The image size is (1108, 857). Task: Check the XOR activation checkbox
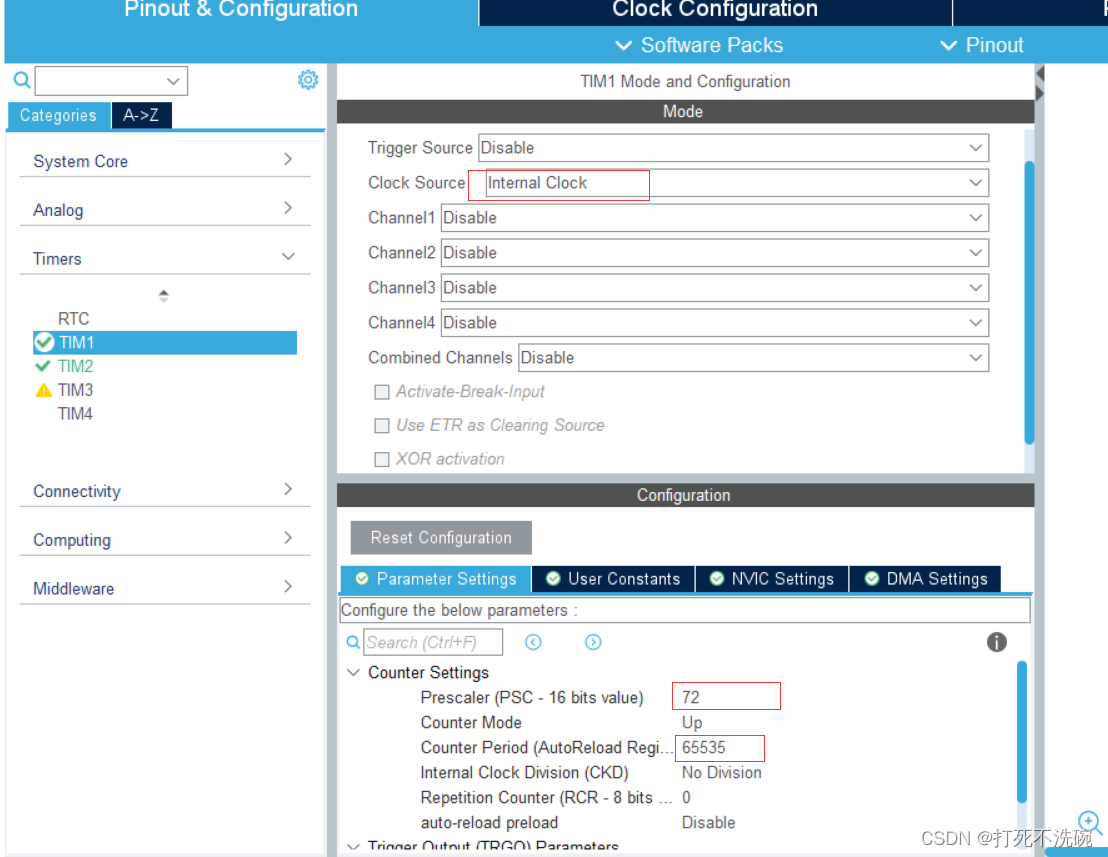[x=382, y=459]
